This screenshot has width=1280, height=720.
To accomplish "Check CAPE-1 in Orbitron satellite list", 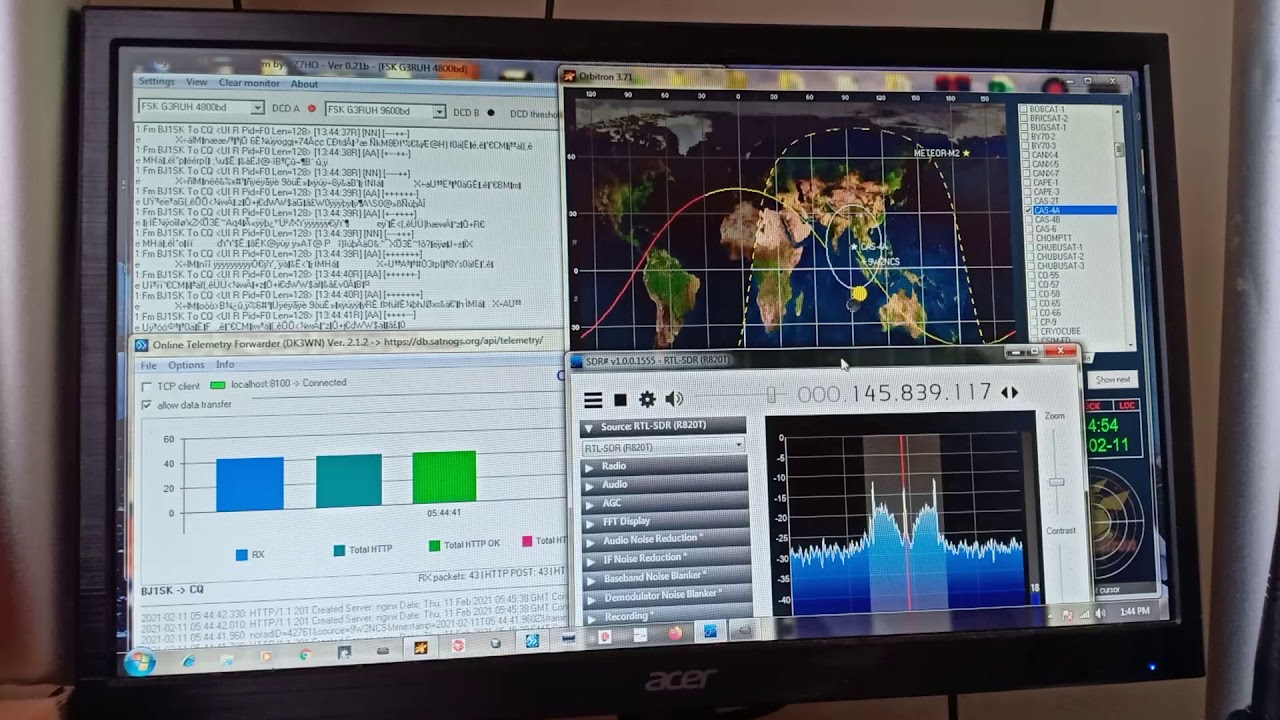I will [x=1025, y=183].
